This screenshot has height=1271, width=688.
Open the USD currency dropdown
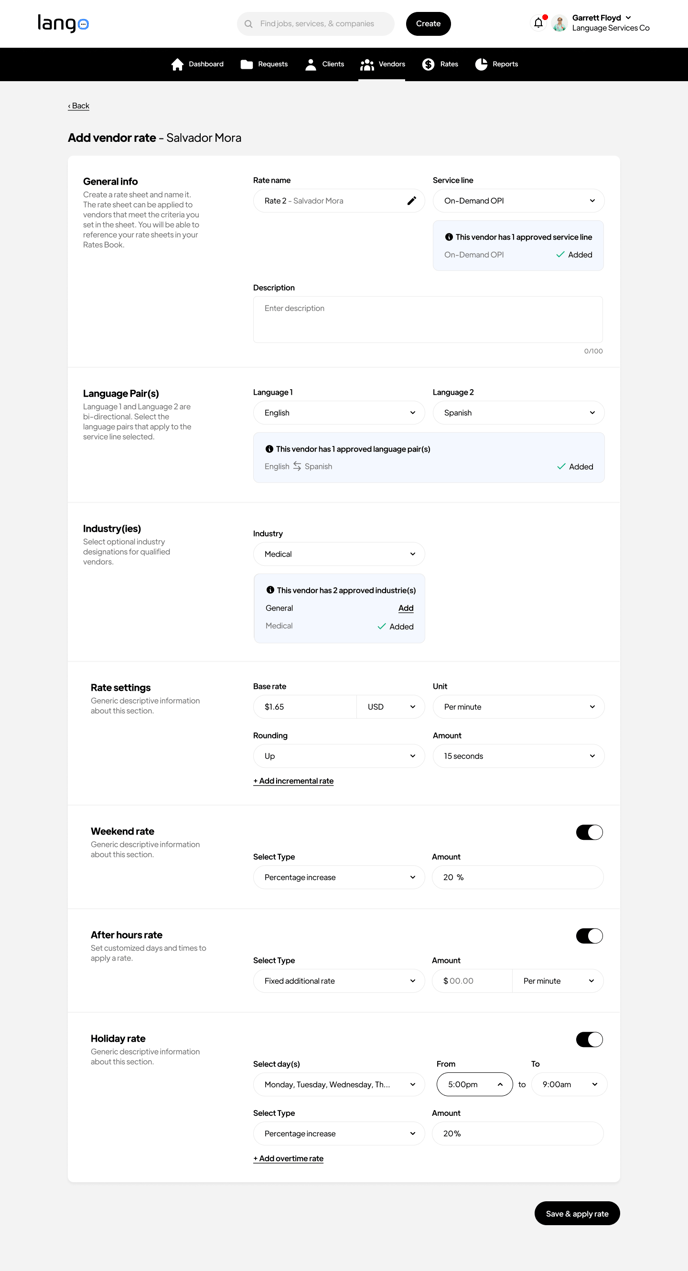coord(390,707)
